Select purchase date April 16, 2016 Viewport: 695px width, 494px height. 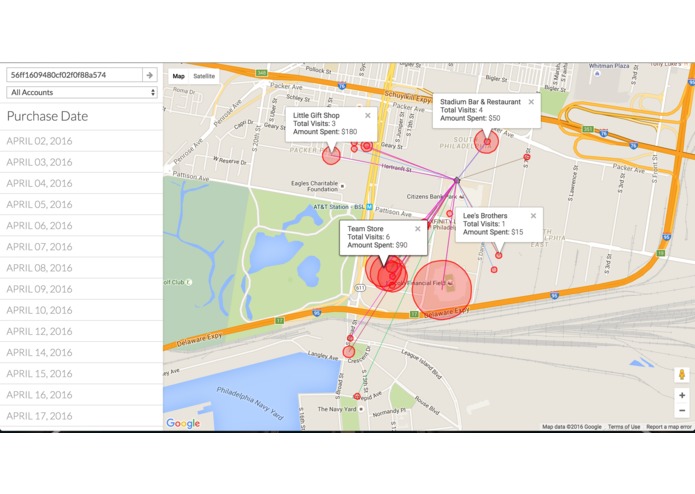(x=82, y=395)
